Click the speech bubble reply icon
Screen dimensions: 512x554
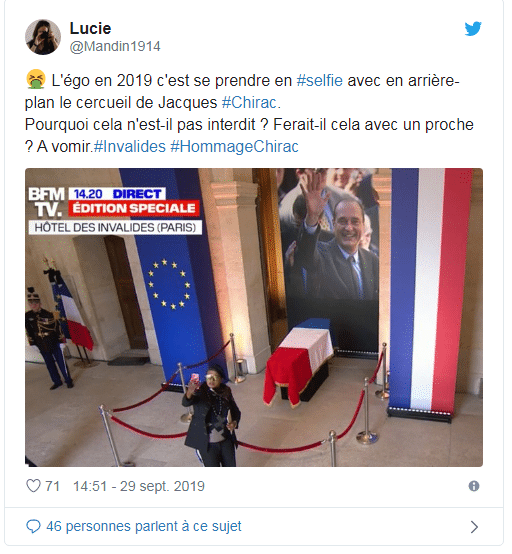point(33,526)
